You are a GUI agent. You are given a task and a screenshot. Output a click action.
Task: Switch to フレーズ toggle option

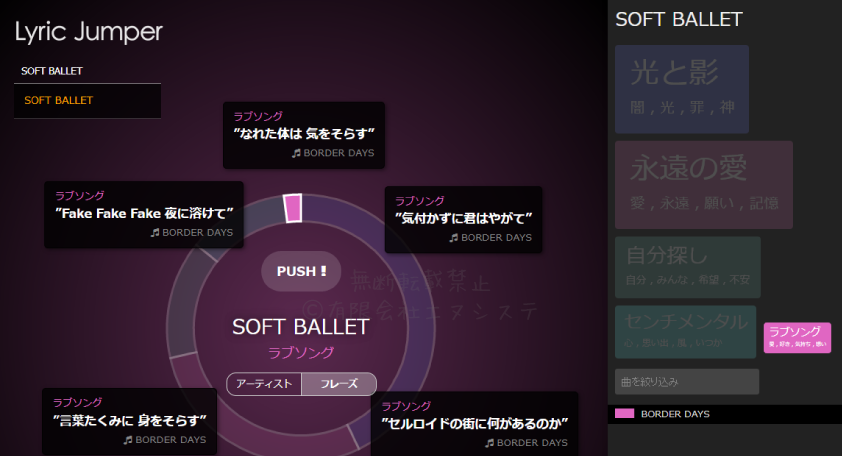[x=339, y=384]
